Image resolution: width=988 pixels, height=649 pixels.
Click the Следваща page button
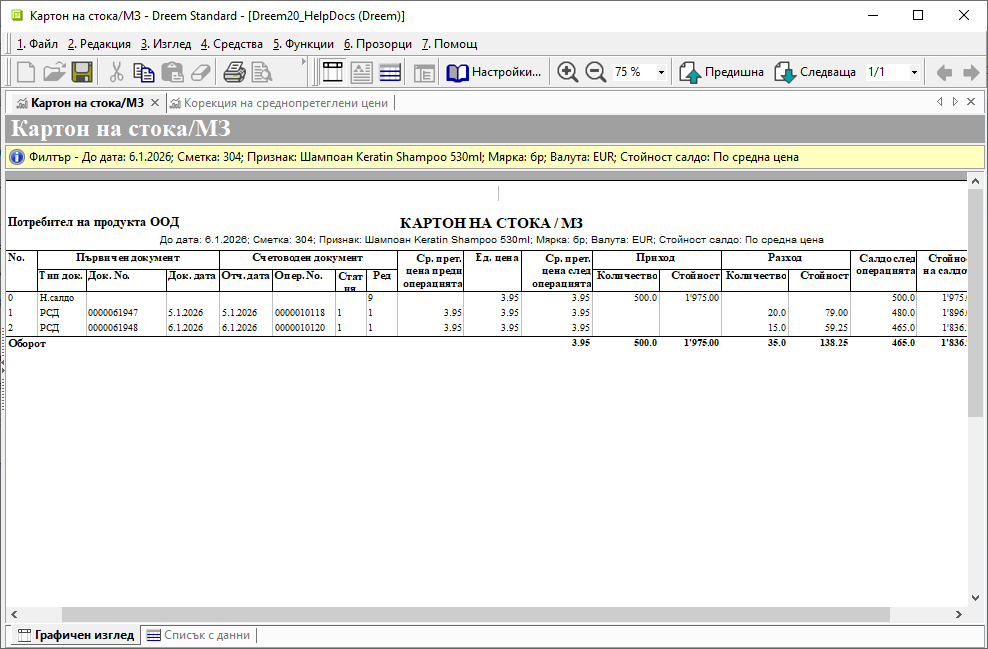point(815,72)
